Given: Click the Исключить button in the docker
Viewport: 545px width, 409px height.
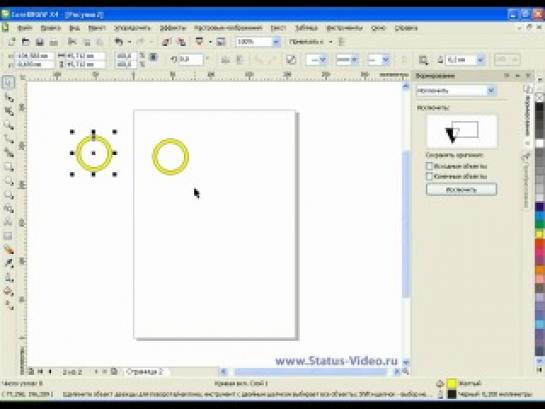Looking at the screenshot, I should [x=461, y=189].
